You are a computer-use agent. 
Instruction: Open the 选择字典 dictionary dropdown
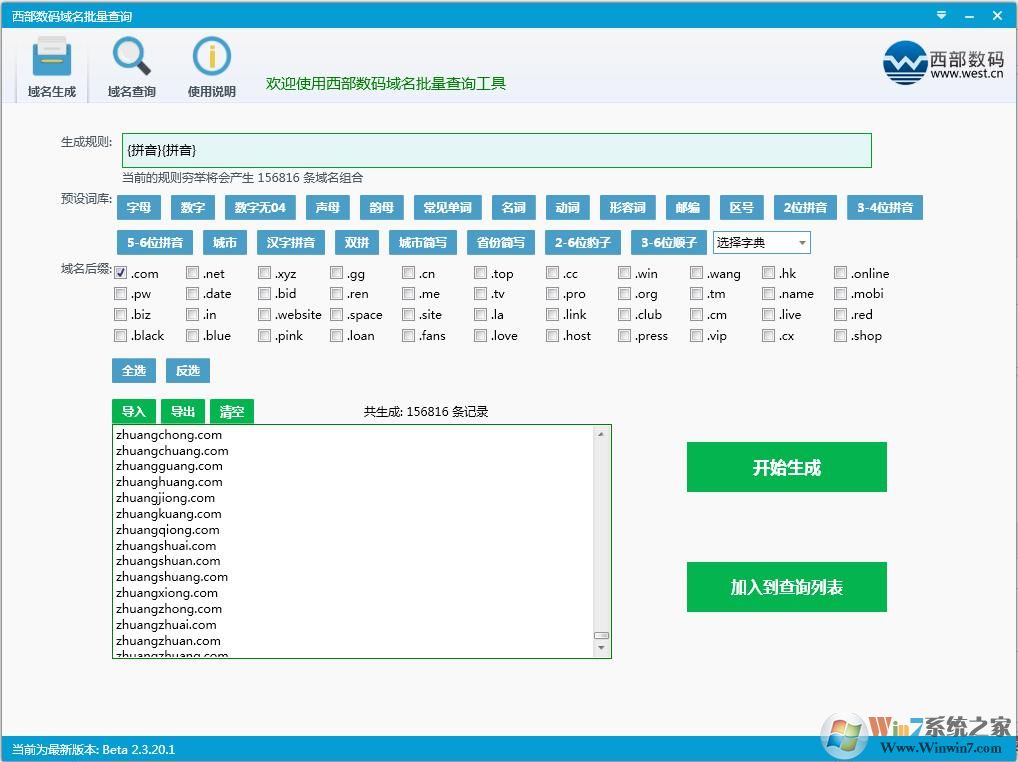pos(760,242)
